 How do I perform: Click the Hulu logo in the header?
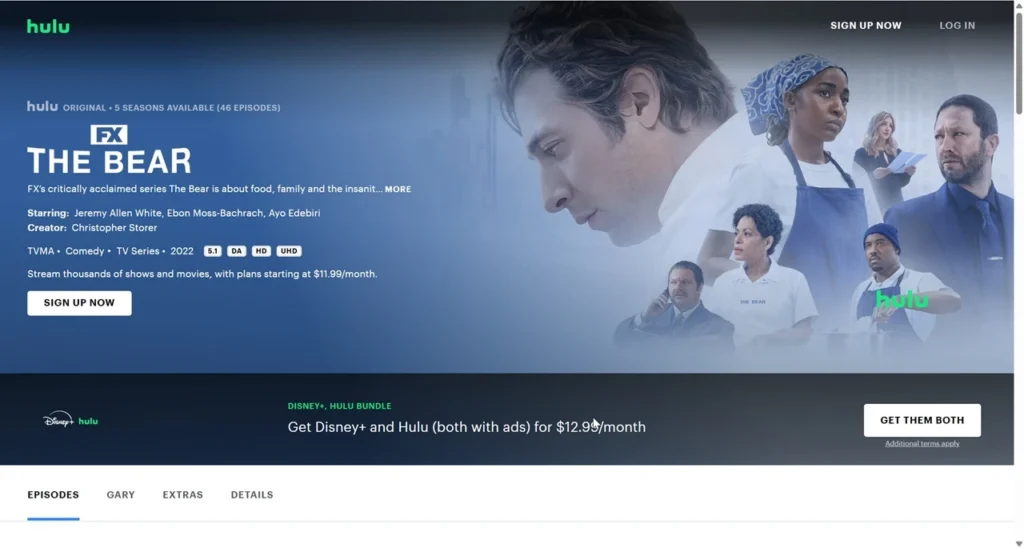coord(48,26)
